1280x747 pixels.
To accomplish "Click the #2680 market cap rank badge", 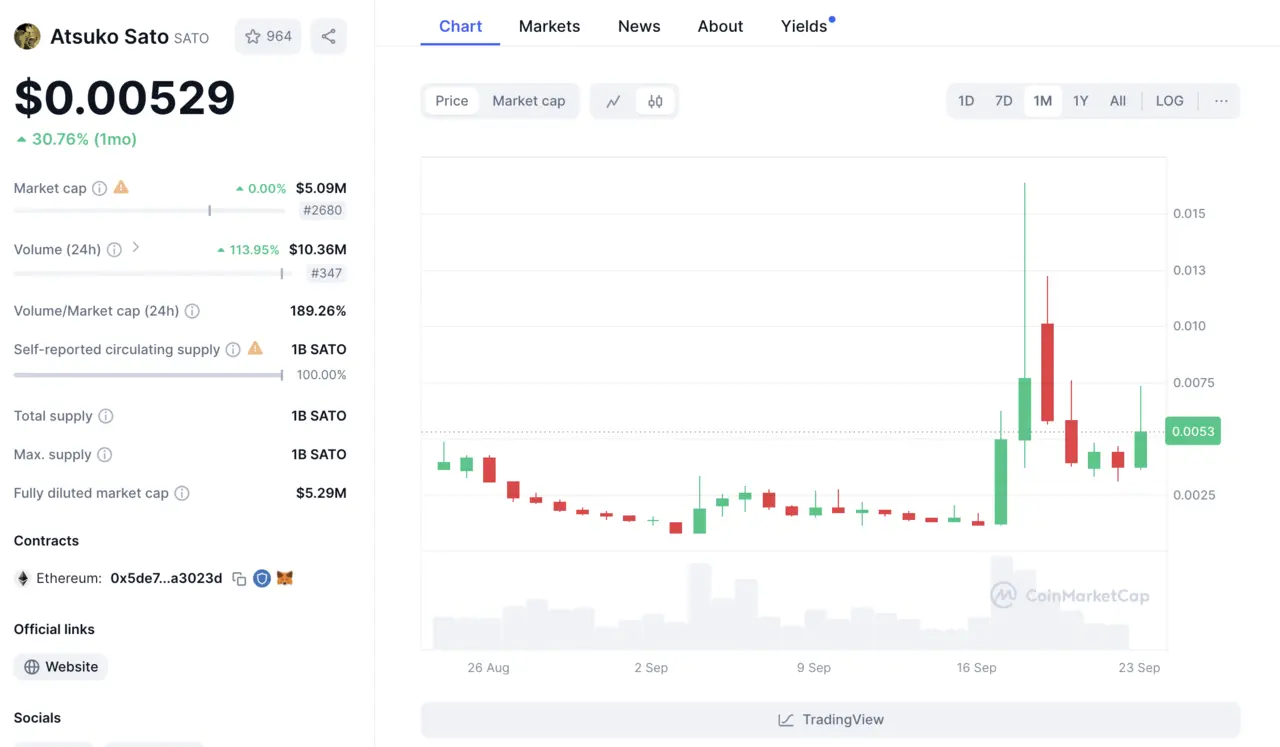I will [x=322, y=211].
